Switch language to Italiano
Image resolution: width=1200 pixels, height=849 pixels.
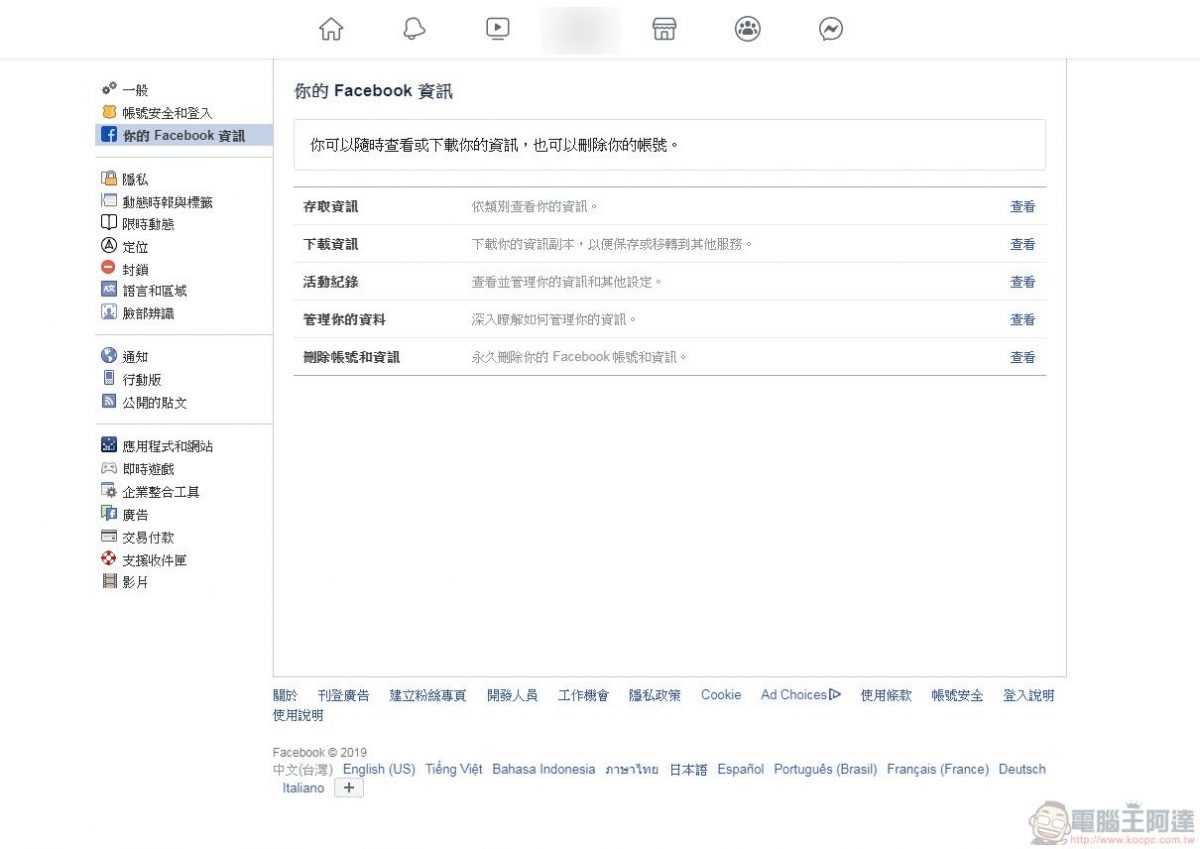(303, 788)
